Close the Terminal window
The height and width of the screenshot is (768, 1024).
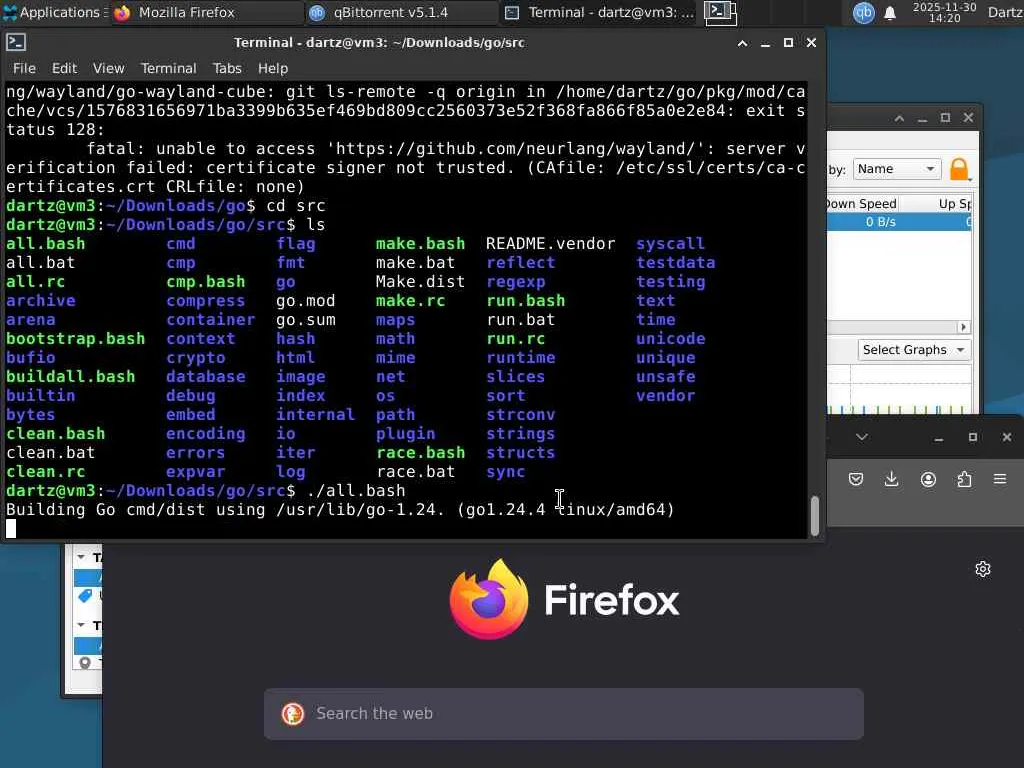point(811,43)
